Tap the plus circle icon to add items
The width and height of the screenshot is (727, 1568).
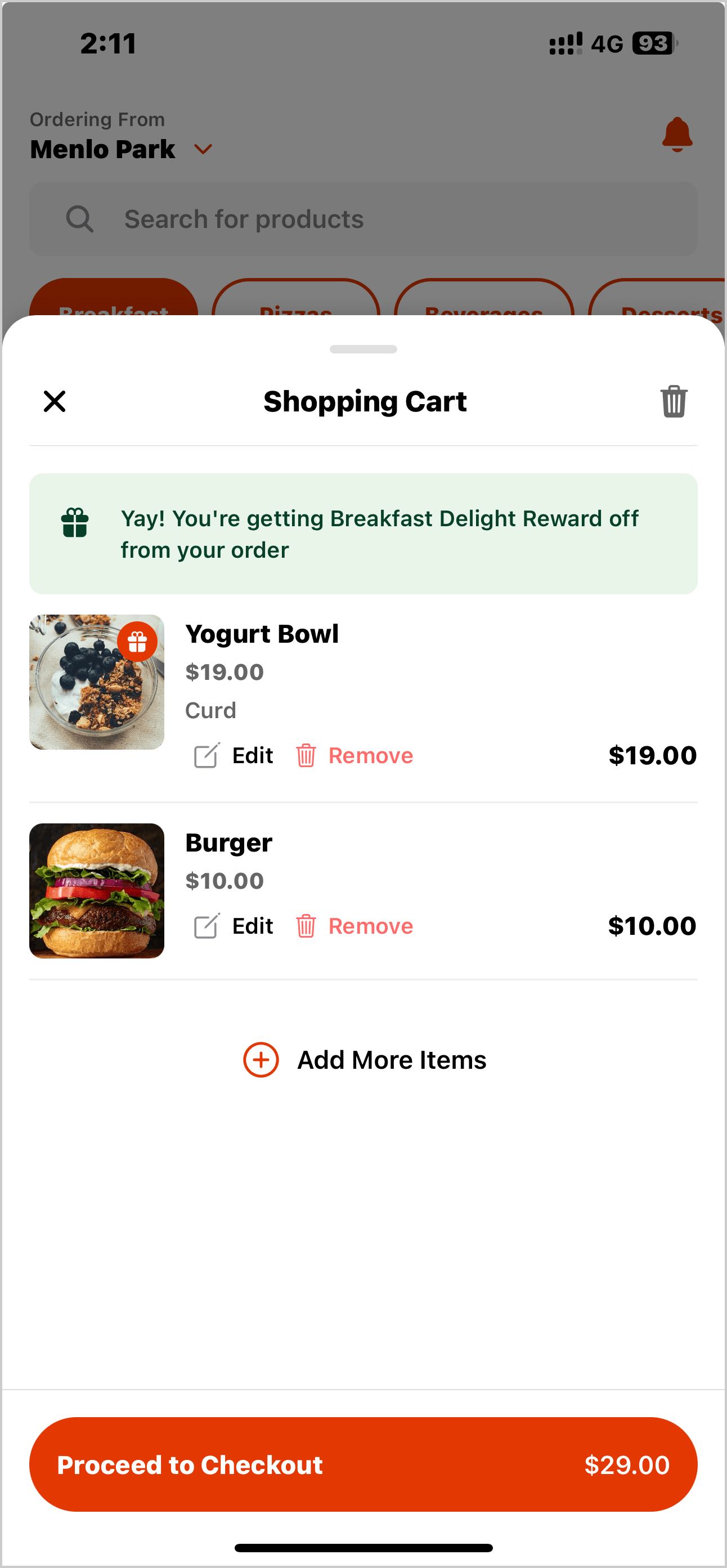tap(261, 1060)
